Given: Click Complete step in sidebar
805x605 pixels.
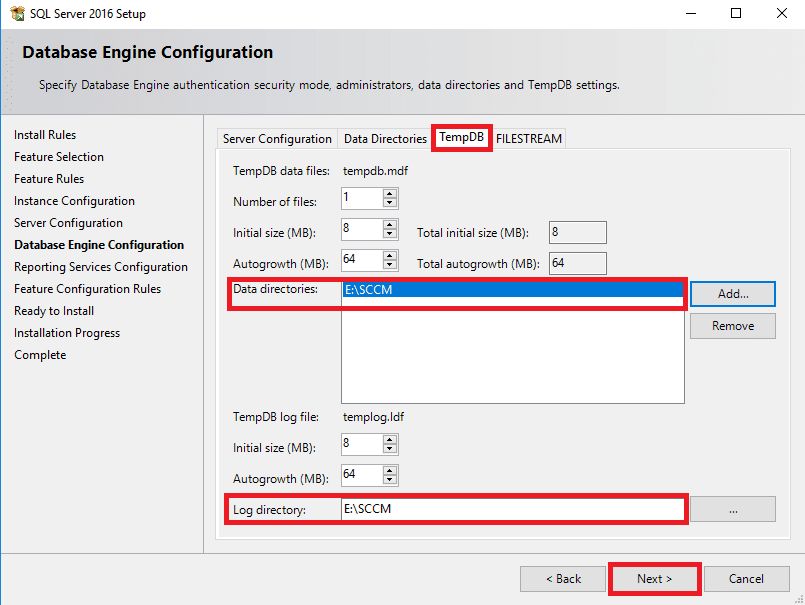Looking at the screenshot, I should click(40, 355).
